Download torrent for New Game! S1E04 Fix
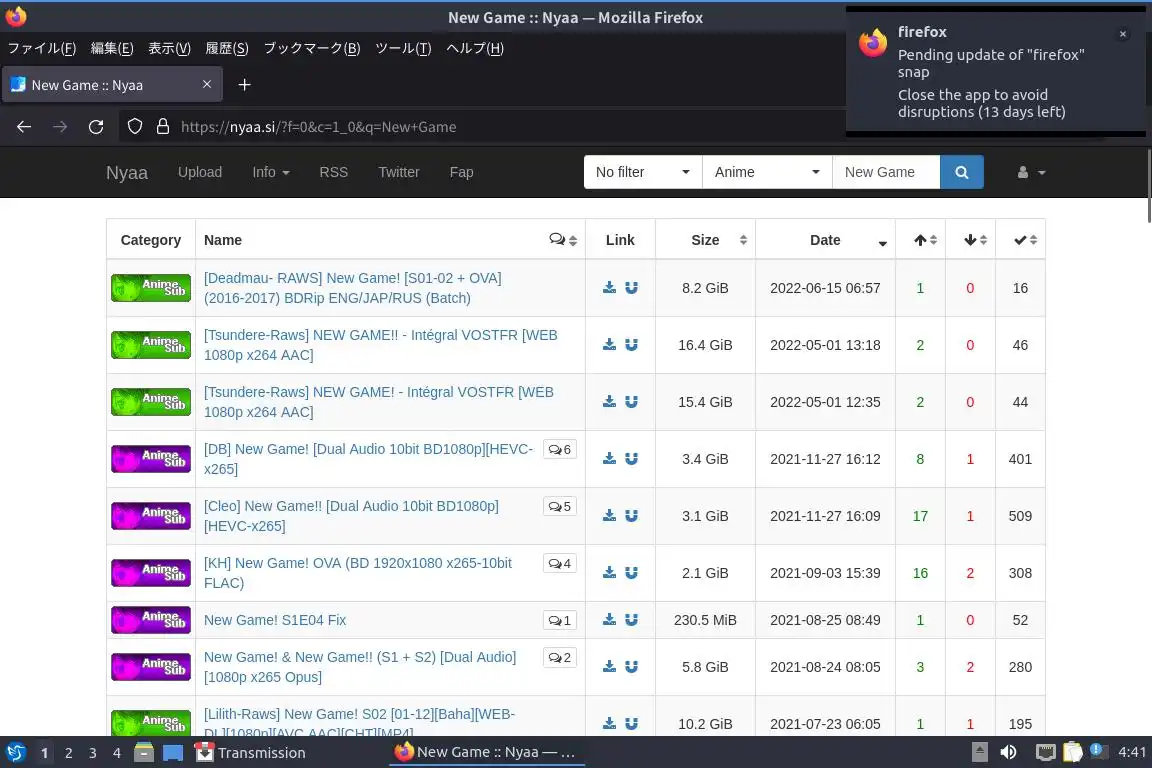Screen dimensions: 1152x768 click(609, 620)
